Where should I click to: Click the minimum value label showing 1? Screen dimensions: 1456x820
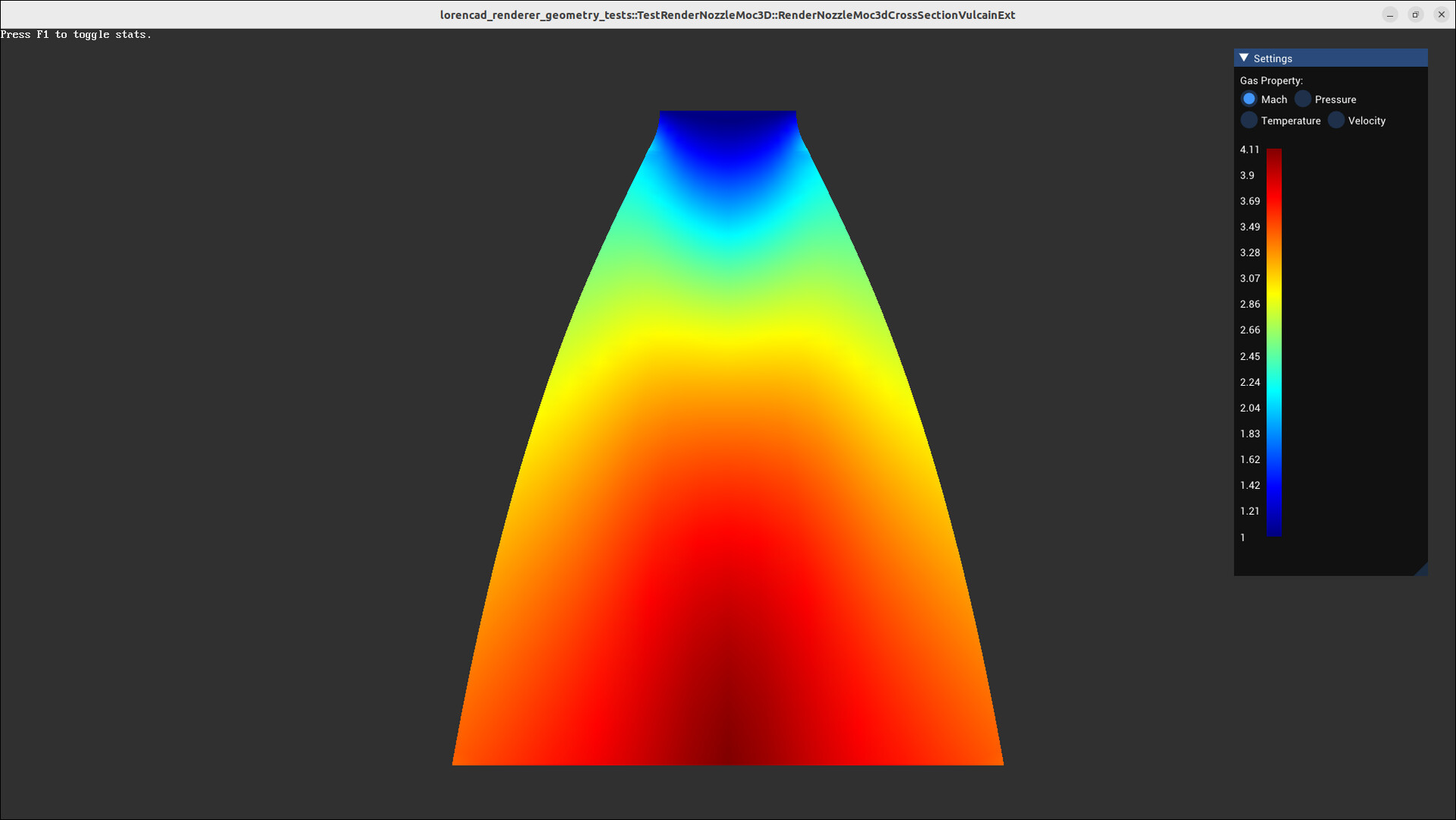[x=1242, y=537]
